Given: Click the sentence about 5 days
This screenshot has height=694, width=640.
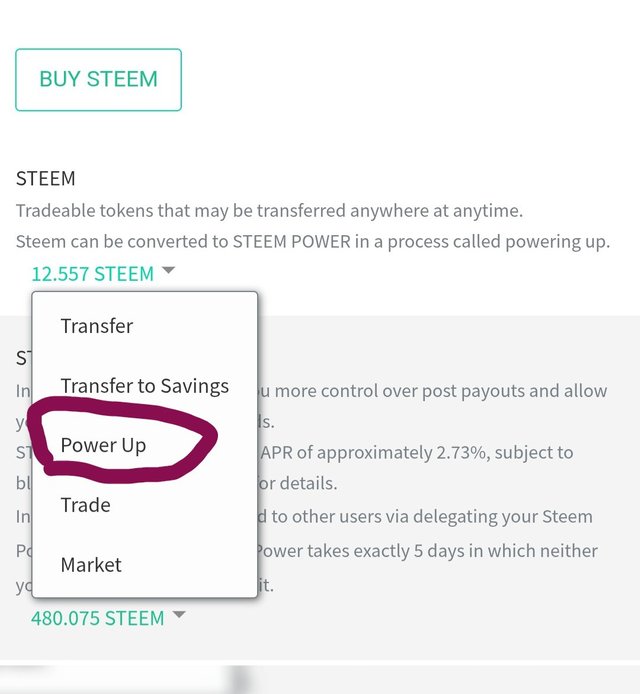Looking at the screenshot, I should tap(427, 551).
